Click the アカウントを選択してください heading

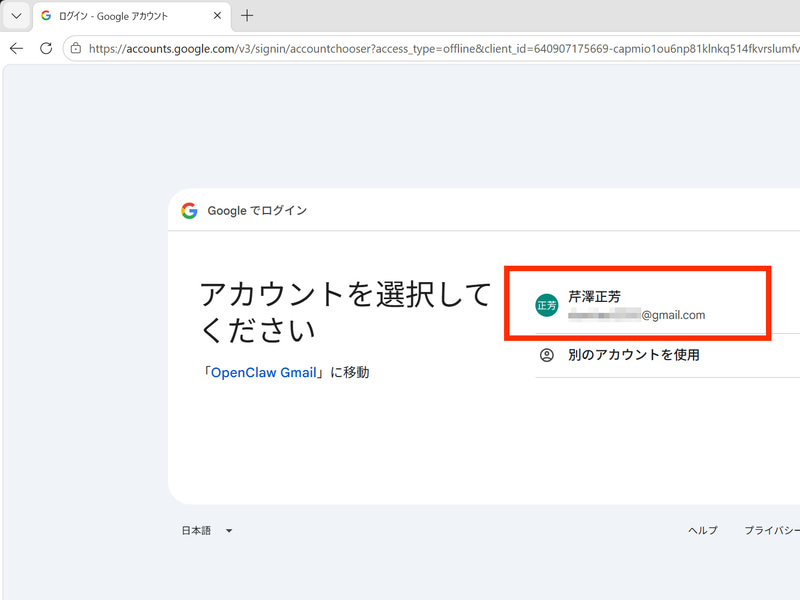point(345,312)
